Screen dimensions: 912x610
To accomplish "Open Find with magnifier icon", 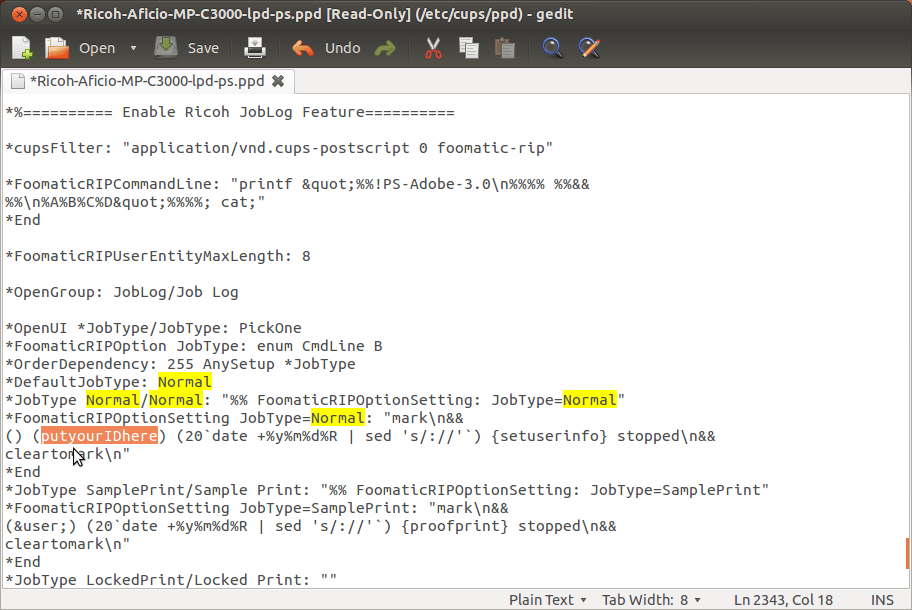I will click(x=553, y=48).
